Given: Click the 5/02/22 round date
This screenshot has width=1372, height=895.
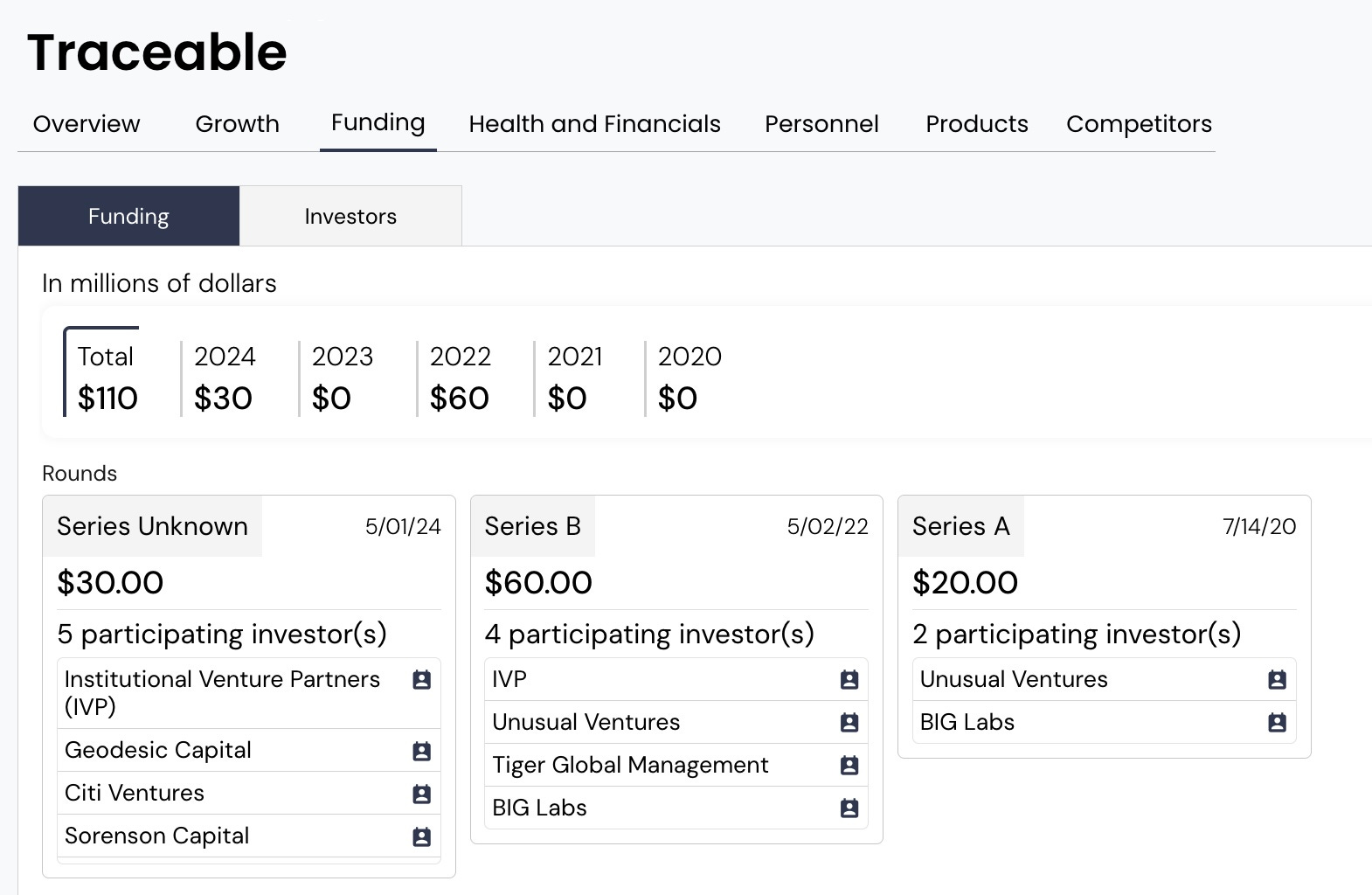Looking at the screenshot, I should (x=828, y=526).
